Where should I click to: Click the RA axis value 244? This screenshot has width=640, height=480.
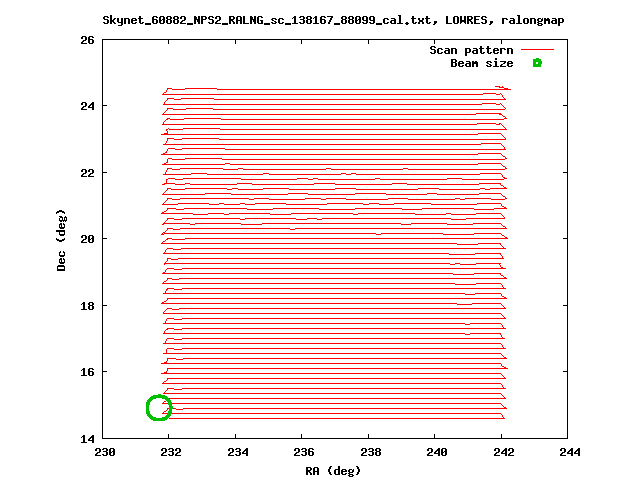click(x=570, y=452)
